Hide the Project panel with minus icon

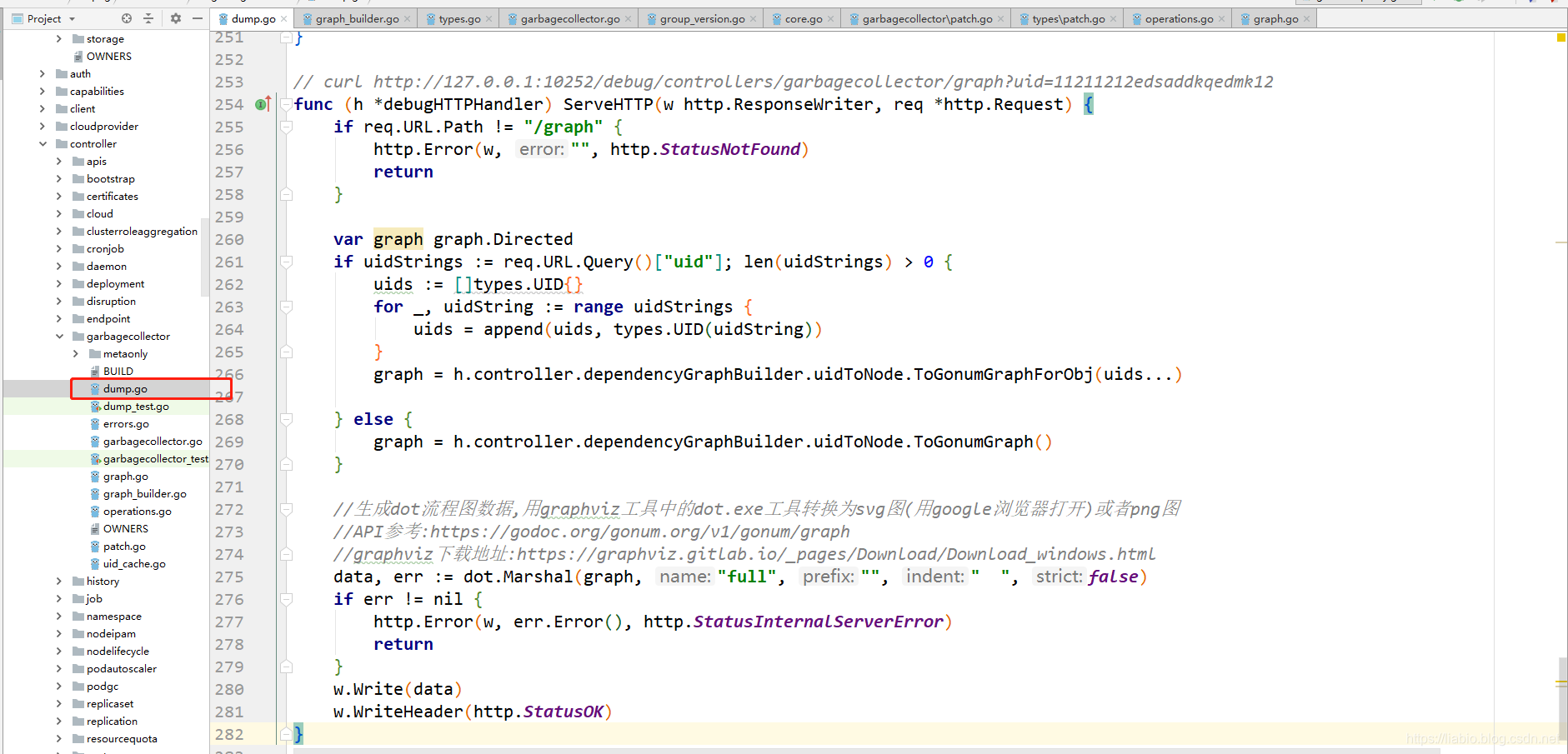point(198,18)
